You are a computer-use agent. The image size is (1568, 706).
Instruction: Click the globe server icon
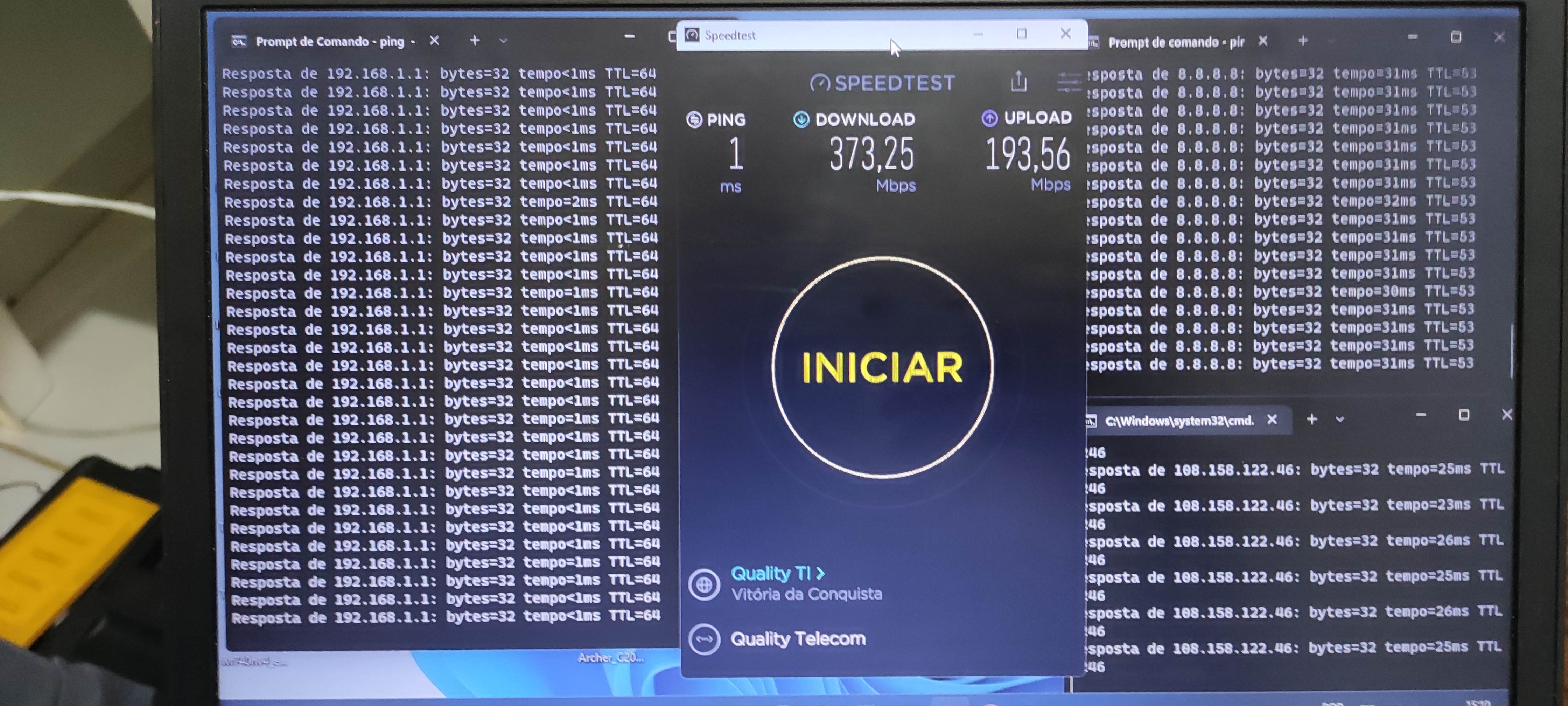click(704, 585)
